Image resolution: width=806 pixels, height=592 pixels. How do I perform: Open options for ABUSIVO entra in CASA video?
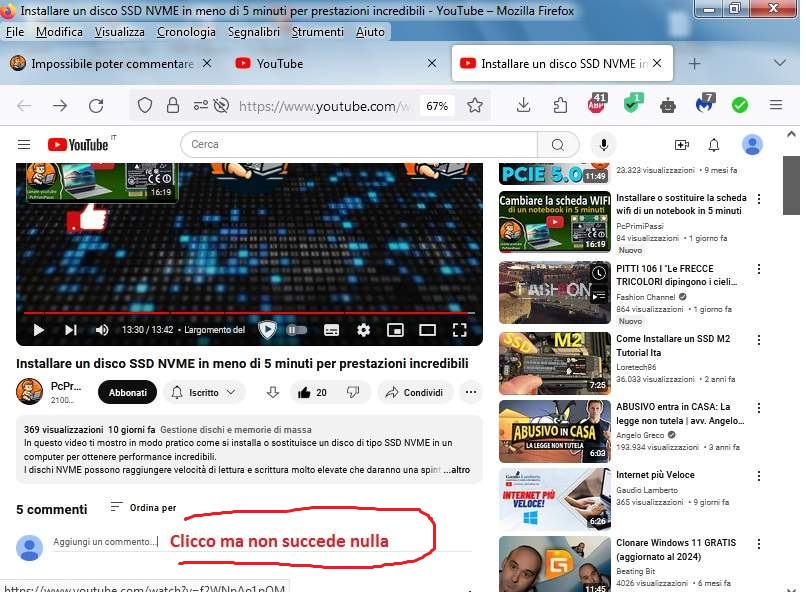click(x=759, y=408)
